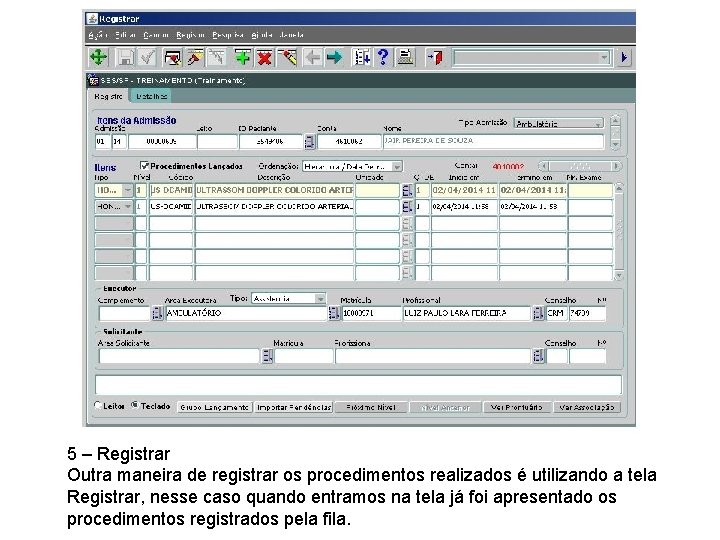Switch to the Registro tab
720x540 pixels.
108,96
